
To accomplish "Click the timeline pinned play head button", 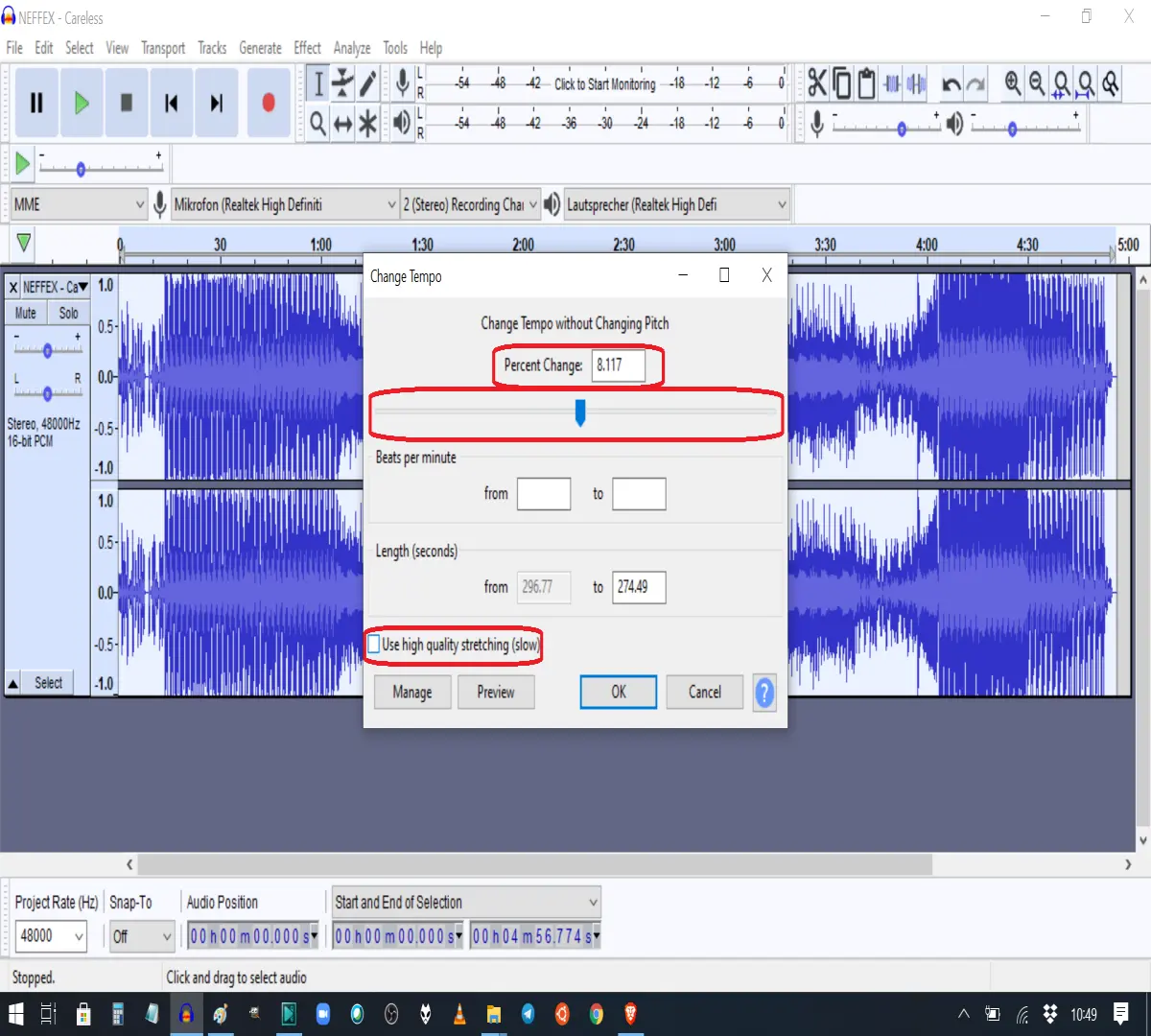I will tap(24, 243).
